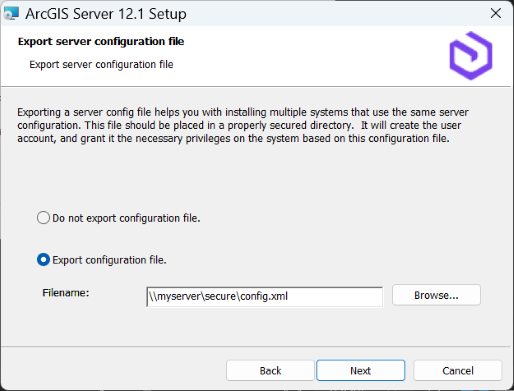Click the 'ArcGIS Server 12.1 Setup' title text
The height and width of the screenshot is (391, 514).
point(106,14)
